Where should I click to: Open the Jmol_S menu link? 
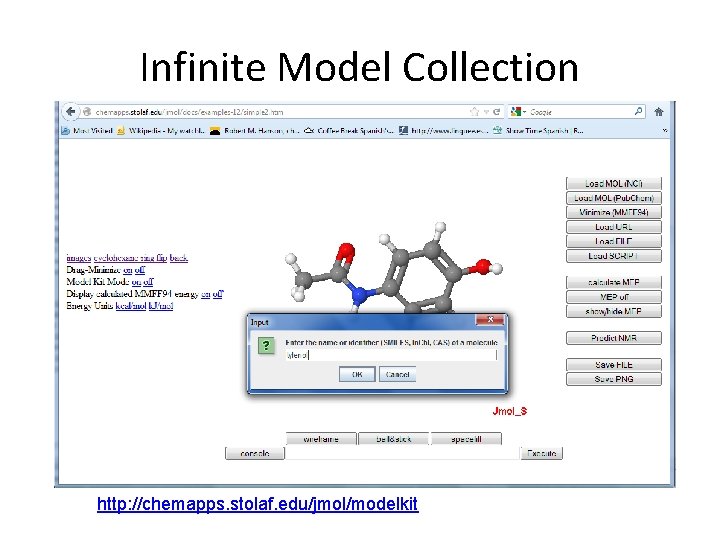(x=510, y=411)
